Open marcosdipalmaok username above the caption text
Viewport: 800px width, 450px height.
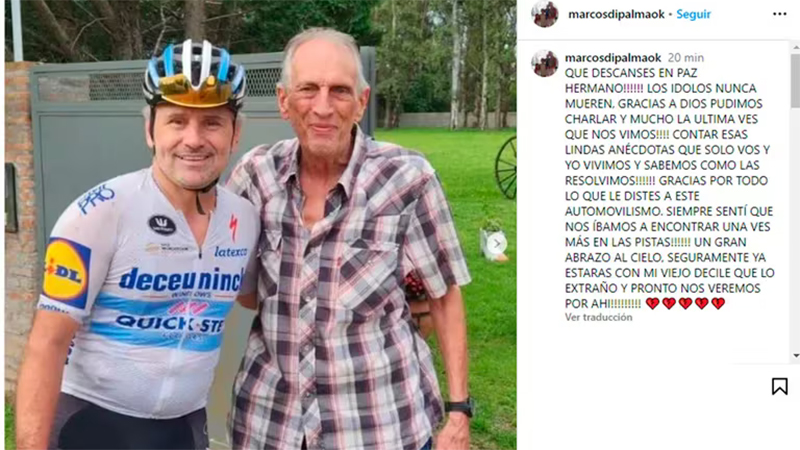pyautogui.click(x=613, y=58)
